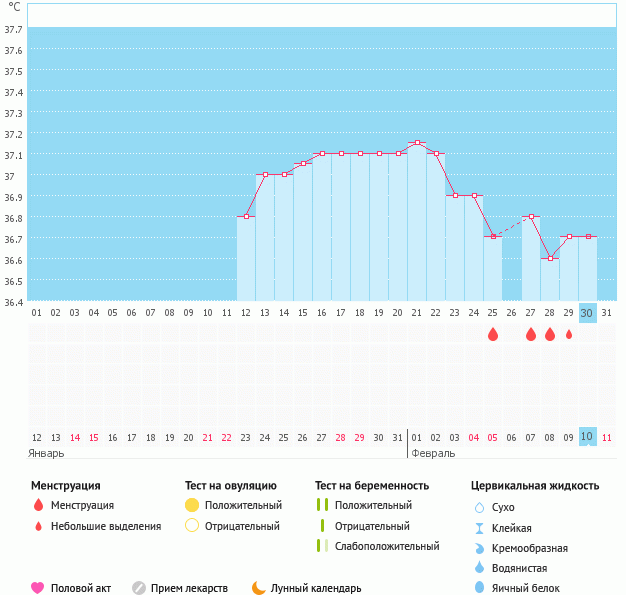This screenshot has width=626, height=595.
Task: Click the 'Лунный календарь' crescent moon icon
Action: pos(259,588)
